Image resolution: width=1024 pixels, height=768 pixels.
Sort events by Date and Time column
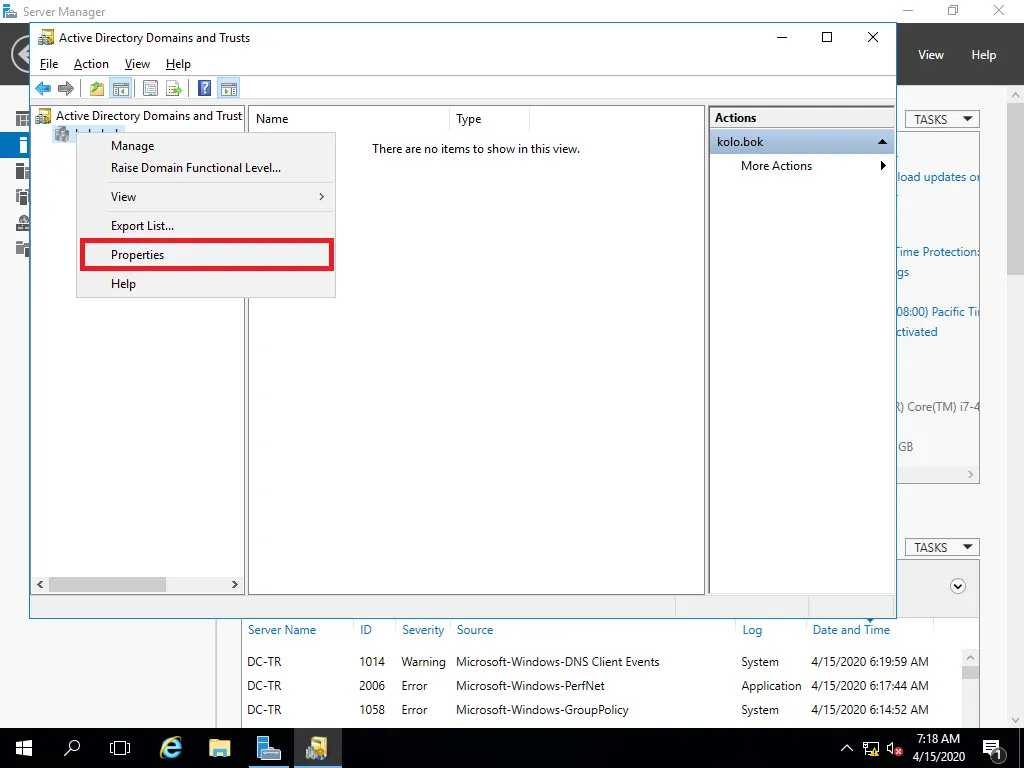tap(851, 630)
